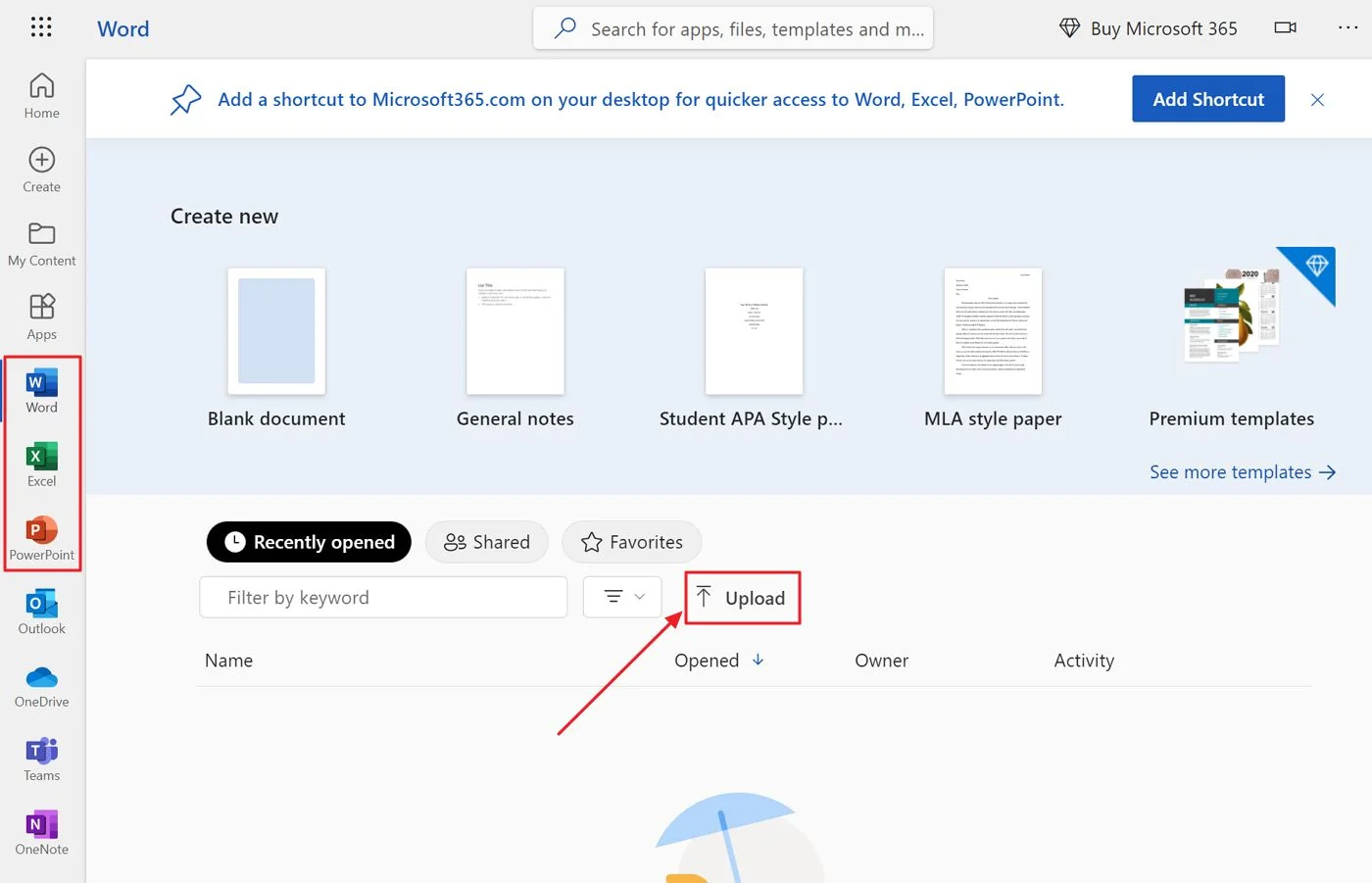
Task: Click the Upload button
Action: coord(742,598)
